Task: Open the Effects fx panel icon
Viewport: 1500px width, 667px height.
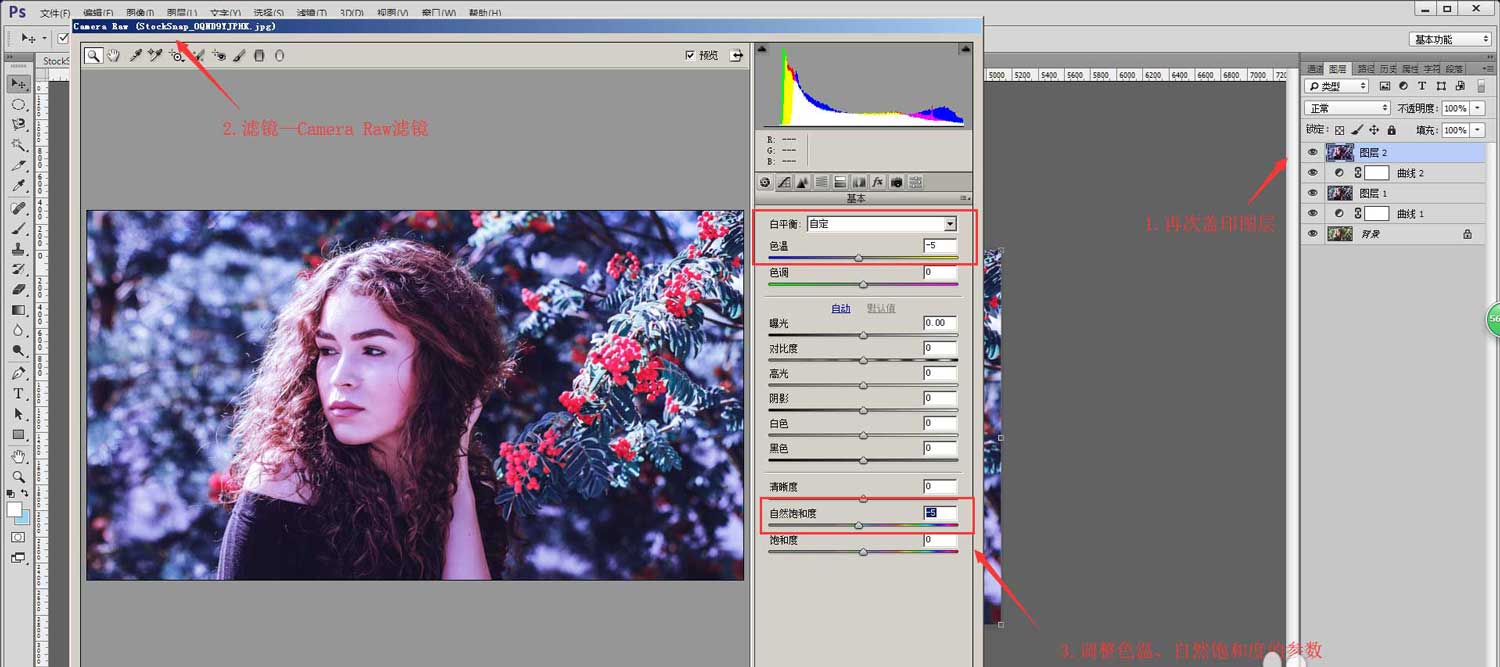Action: [877, 182]
